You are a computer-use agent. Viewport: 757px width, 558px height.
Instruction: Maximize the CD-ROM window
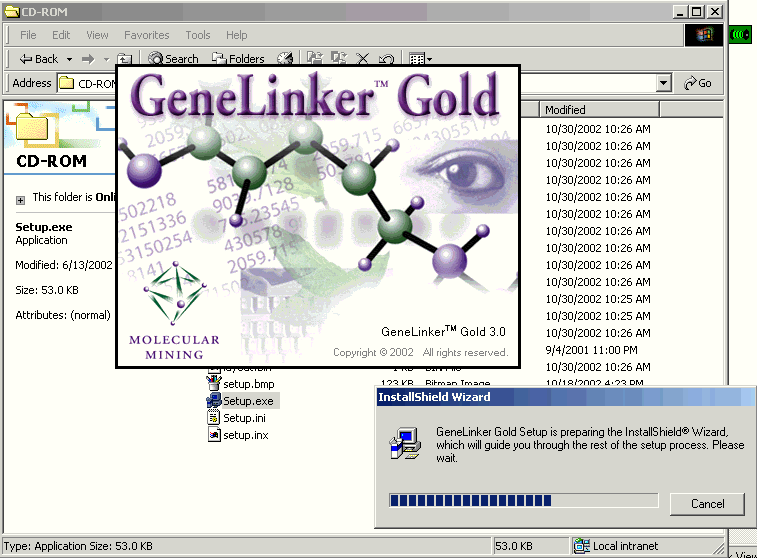coord(697,12)
